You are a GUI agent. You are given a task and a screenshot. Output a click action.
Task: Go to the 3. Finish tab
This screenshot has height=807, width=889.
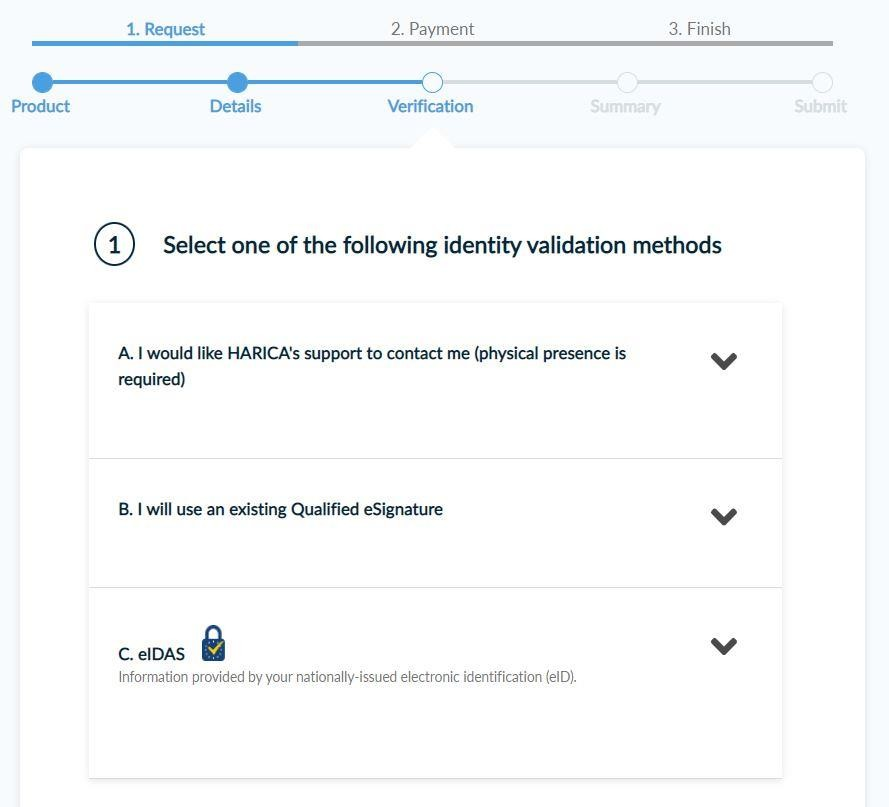699,29
